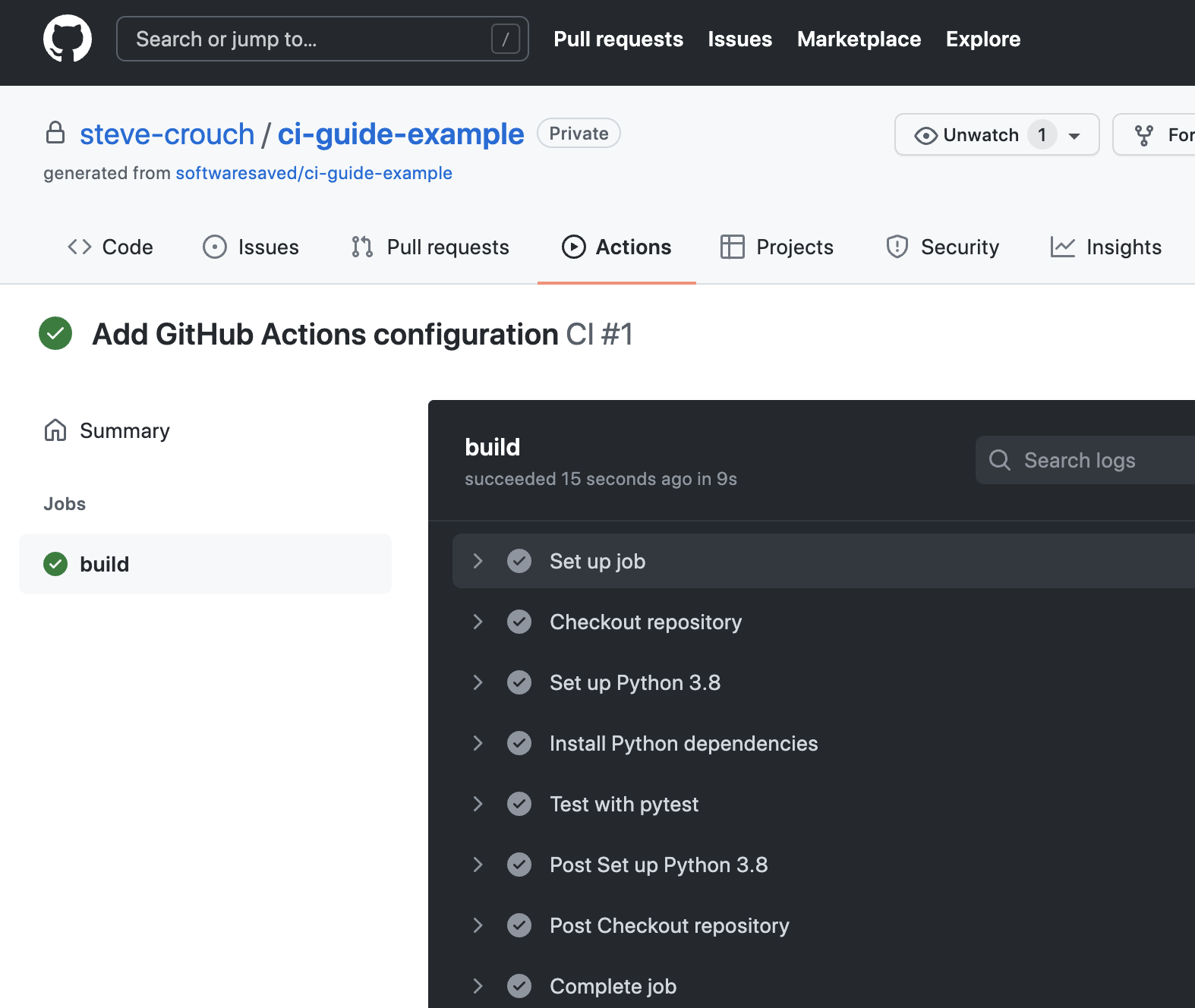This screenshot has width=1195, height=1008.
Task: Click the green success check beside run title
Action: click(55, 334)
